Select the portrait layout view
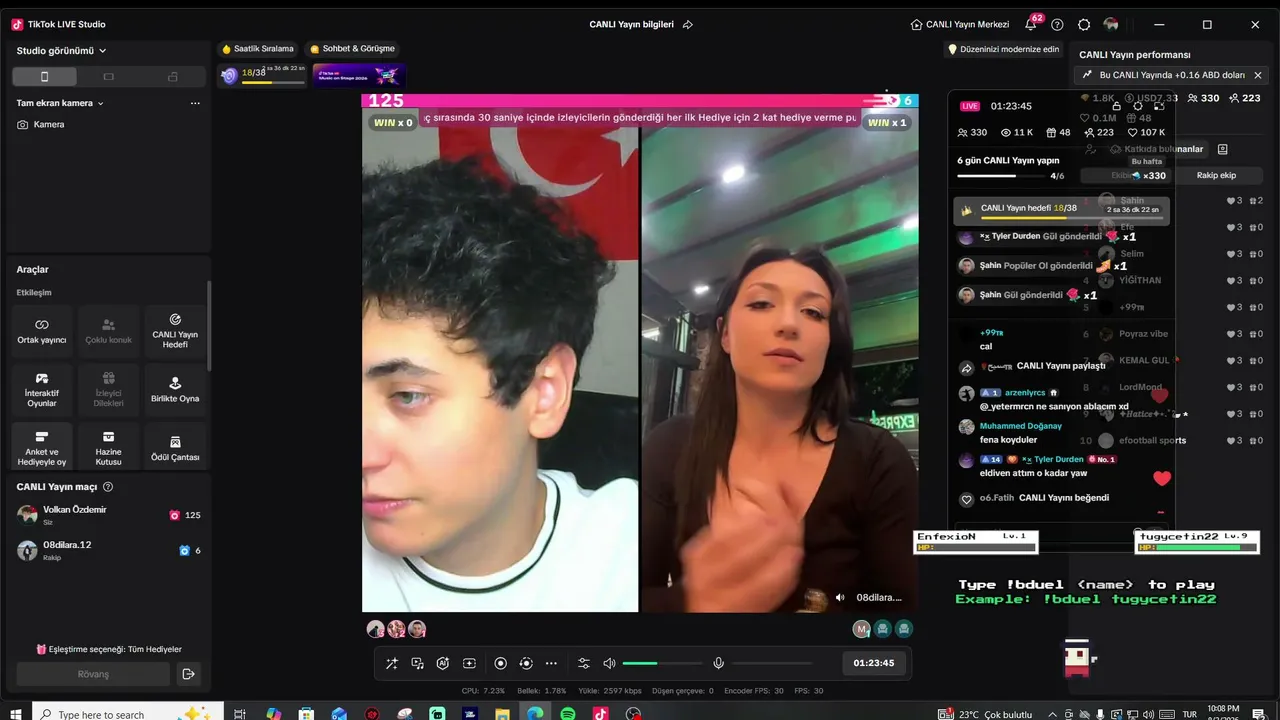Image resolution: width=1280 pixels, height=720 pixels. click(x=44, y=77)
